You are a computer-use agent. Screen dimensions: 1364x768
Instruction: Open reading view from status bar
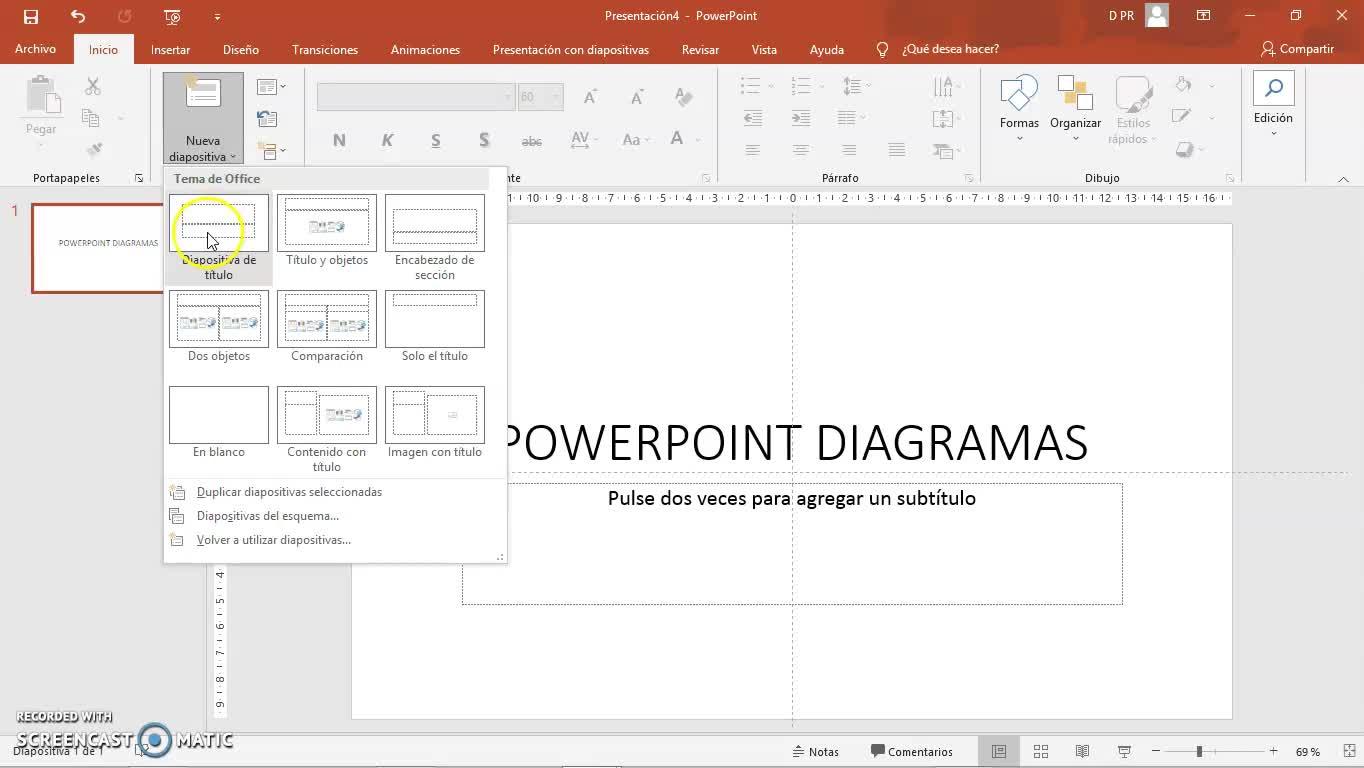coord(1082,751)
